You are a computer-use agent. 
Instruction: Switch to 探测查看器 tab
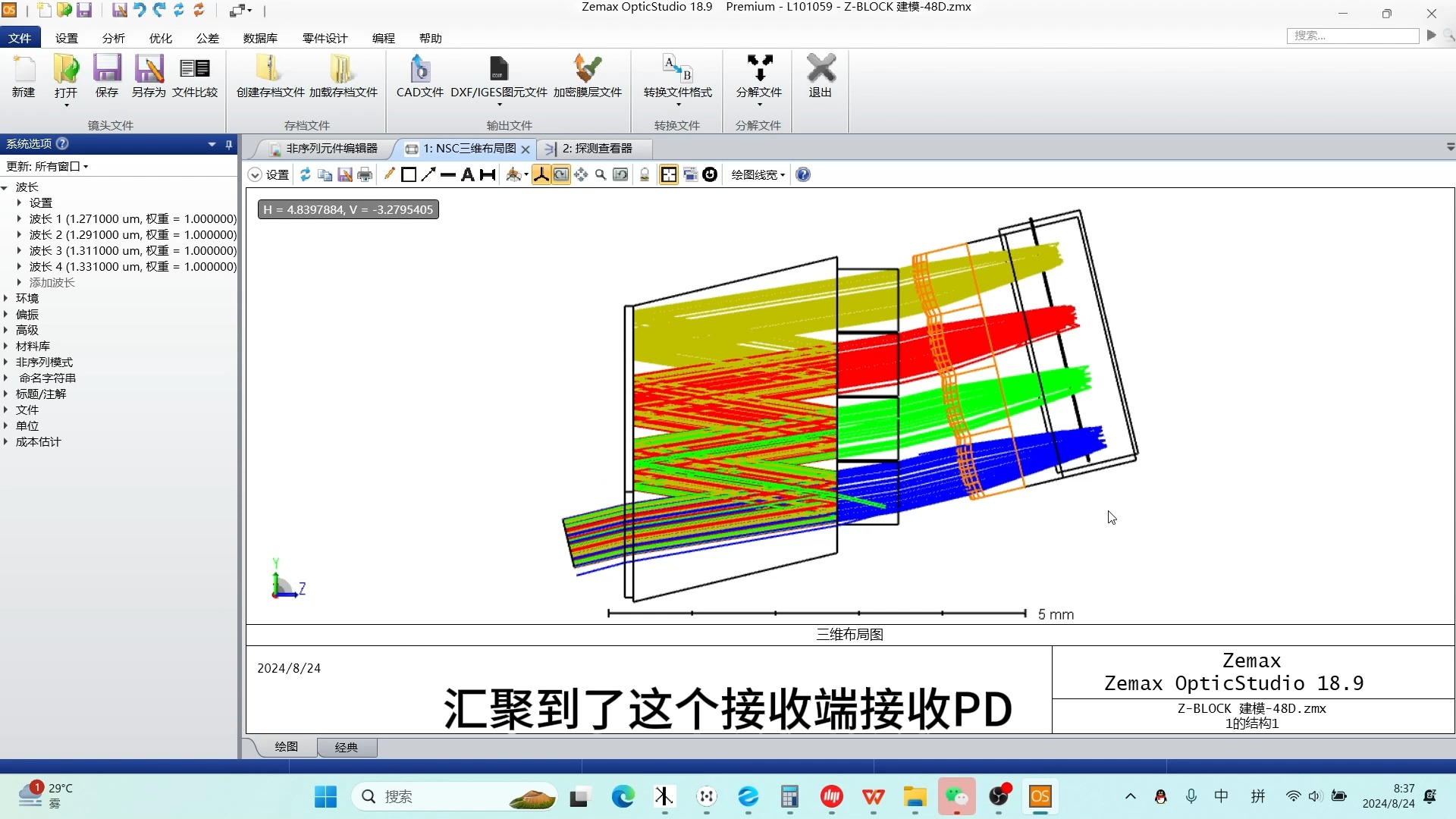[x=596, y=149]
